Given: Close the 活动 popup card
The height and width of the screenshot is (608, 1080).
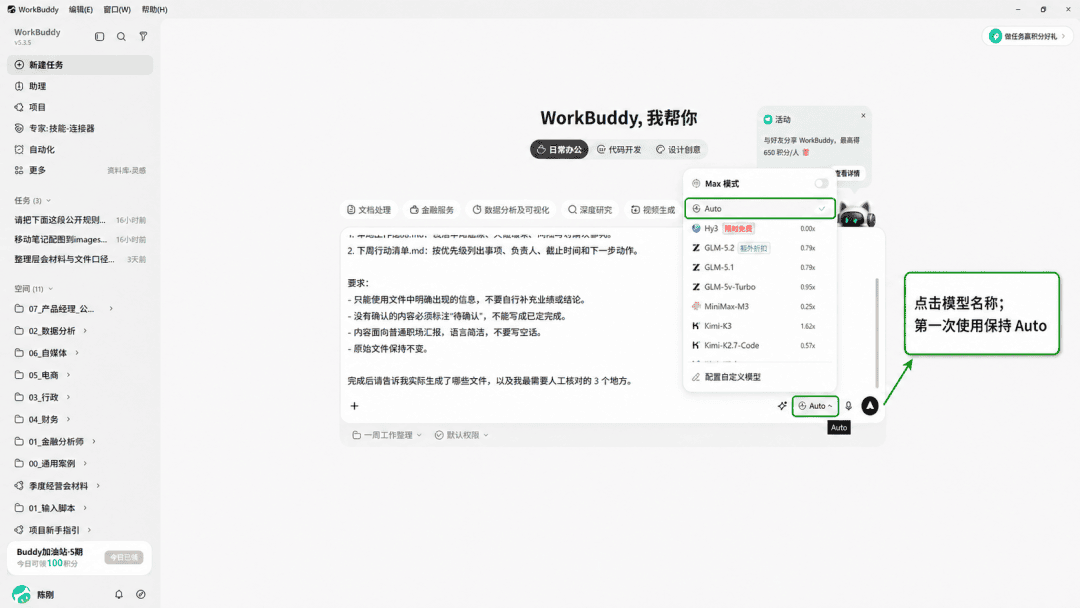Looking at the screenshot, I should (x=863, y=116).
